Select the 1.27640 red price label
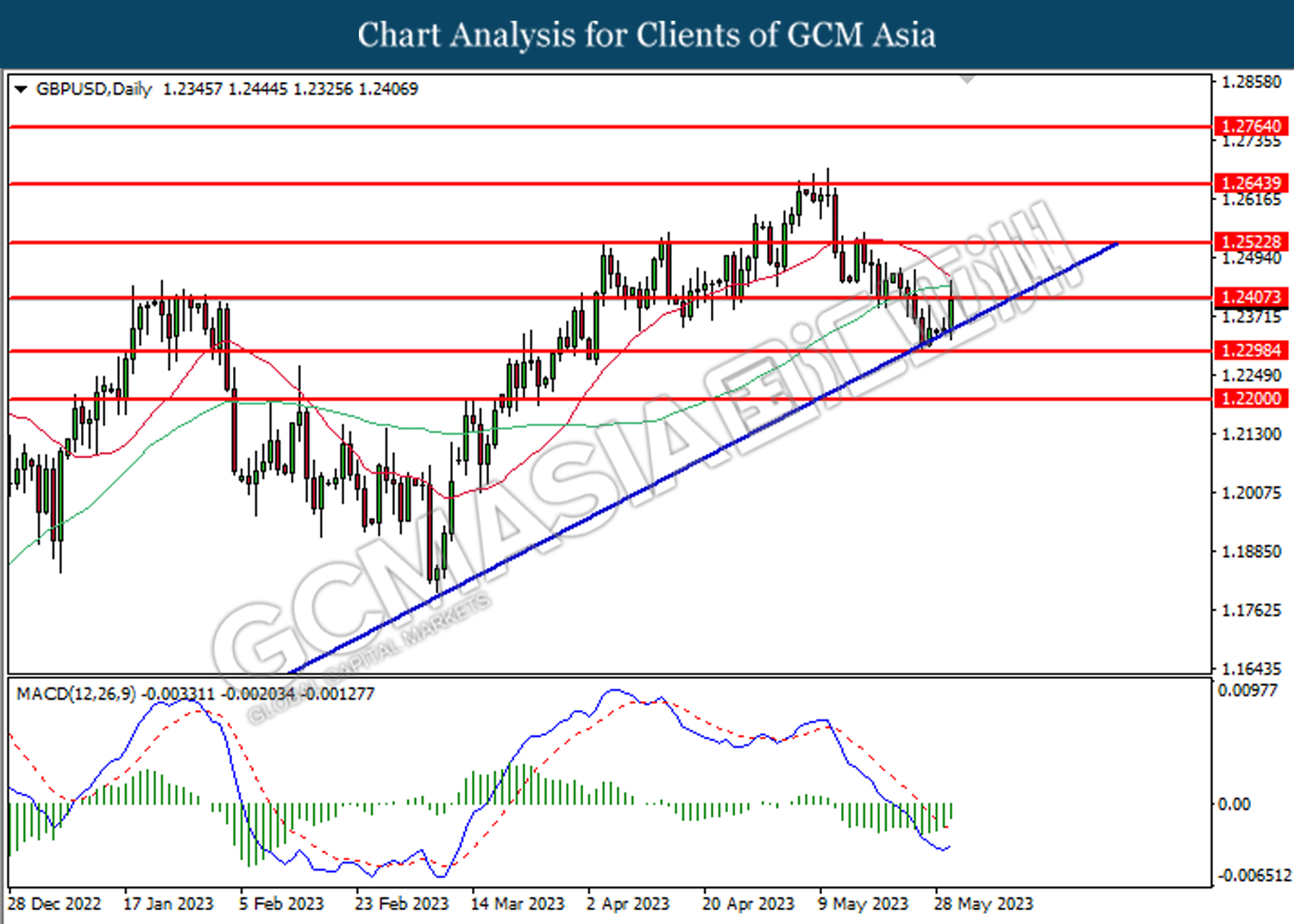This screenshot has height=924, width=1294. coord(1252,126)
